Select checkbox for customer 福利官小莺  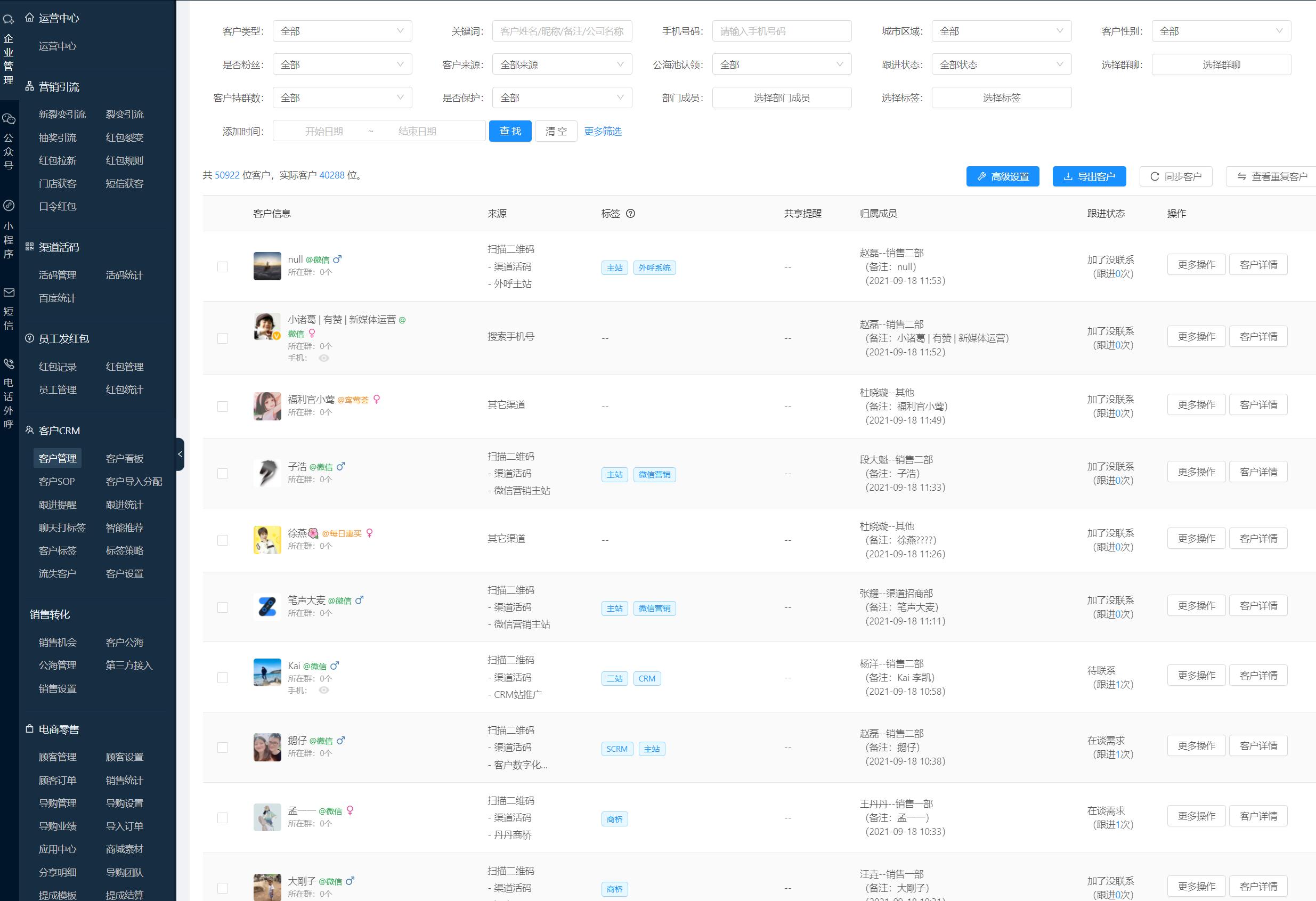tap(223, 407)
